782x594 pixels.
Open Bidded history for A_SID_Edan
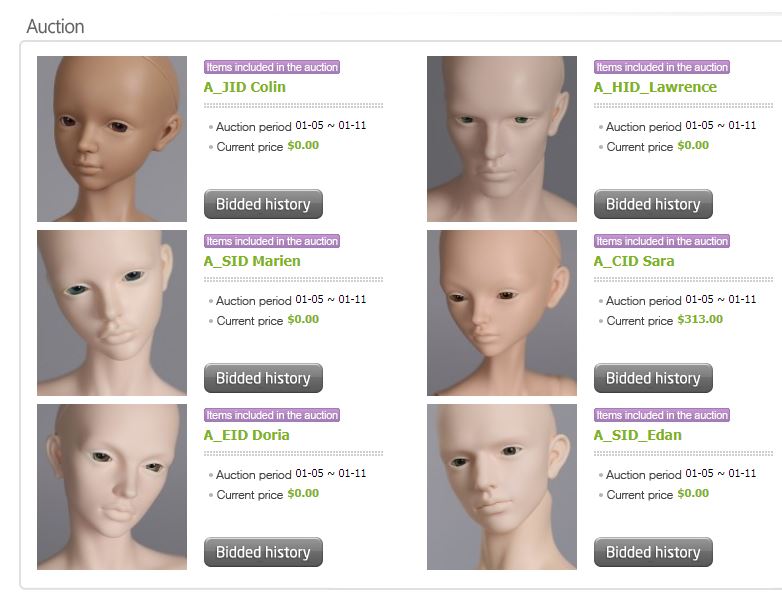coord(653,552)
